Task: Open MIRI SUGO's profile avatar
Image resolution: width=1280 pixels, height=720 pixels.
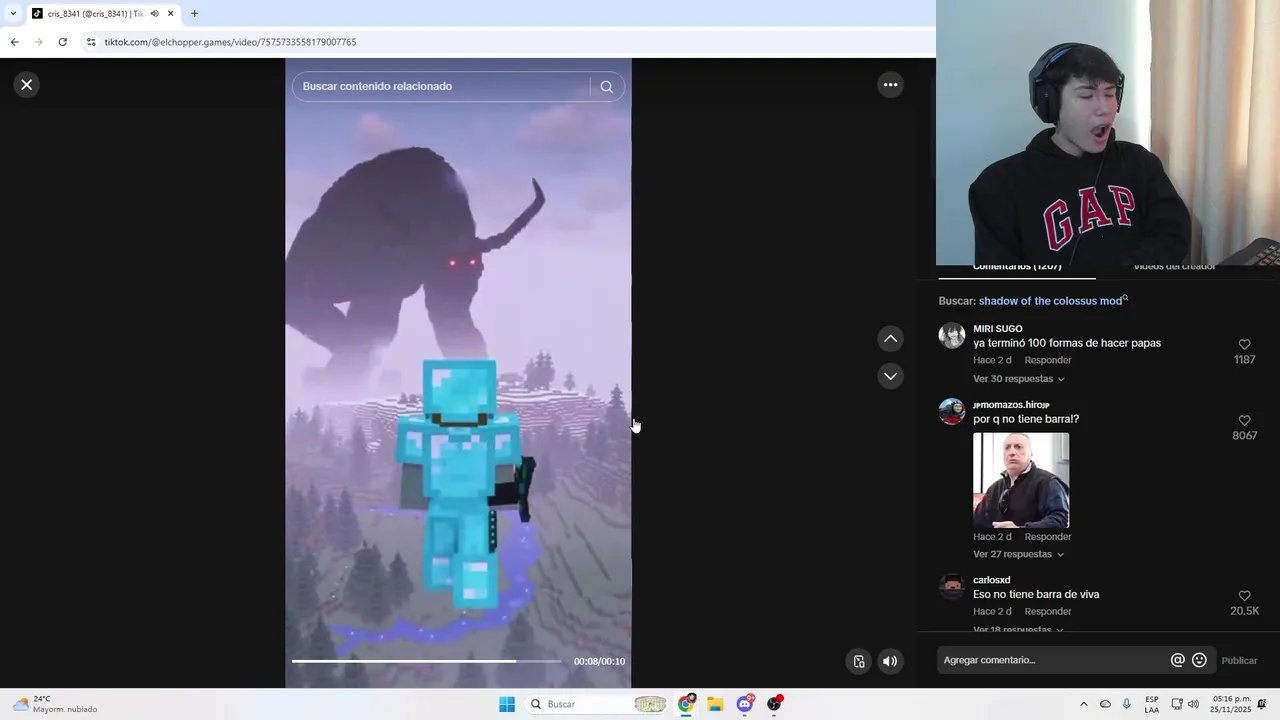Action: point(952,335)
